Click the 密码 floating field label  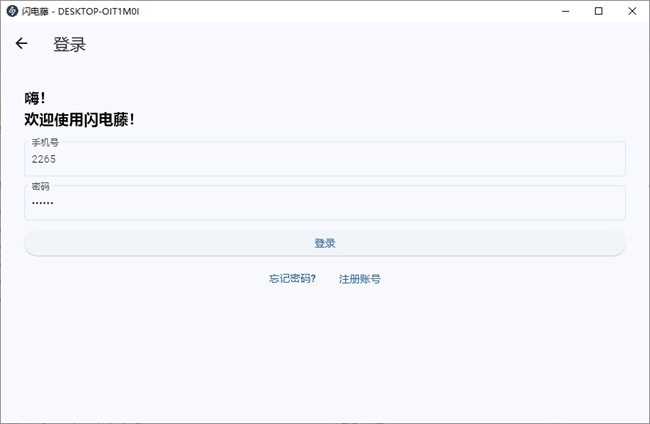[x=40, y=186]
